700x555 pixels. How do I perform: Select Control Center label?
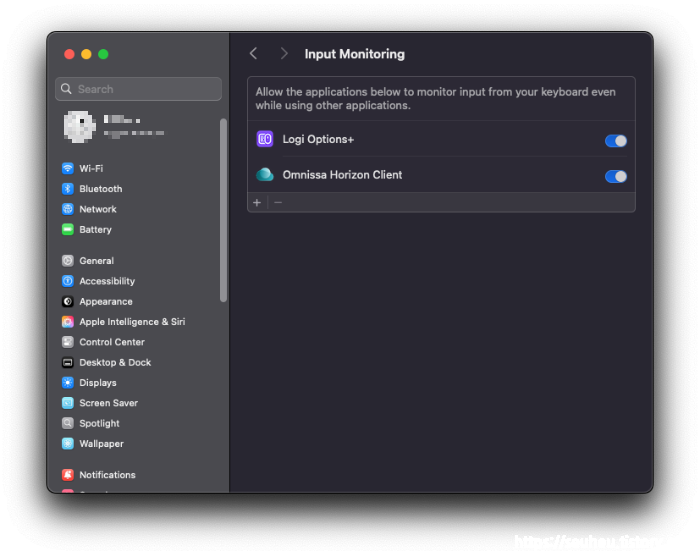[x=112, y=342]
